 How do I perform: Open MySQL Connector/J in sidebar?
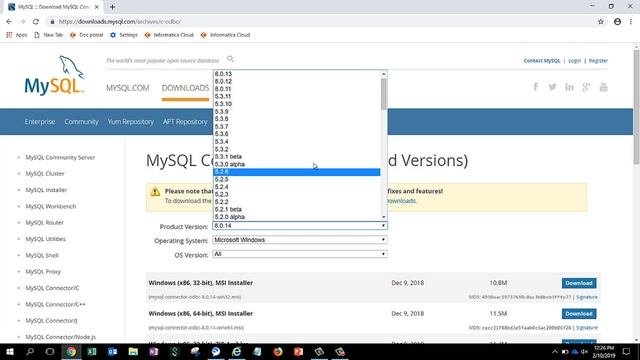pos(51,321)
